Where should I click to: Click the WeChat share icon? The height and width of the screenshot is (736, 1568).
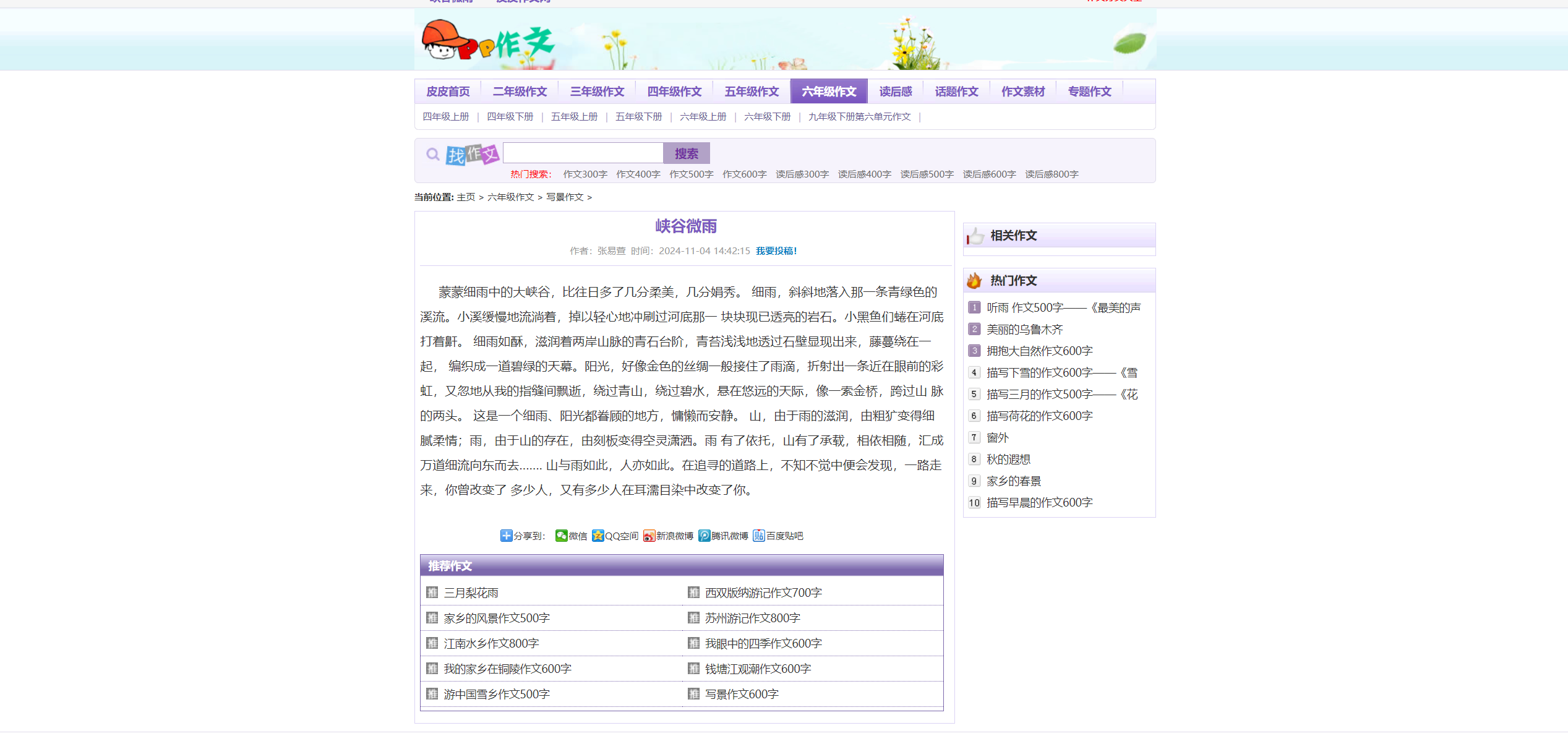[x=561, y=536]
